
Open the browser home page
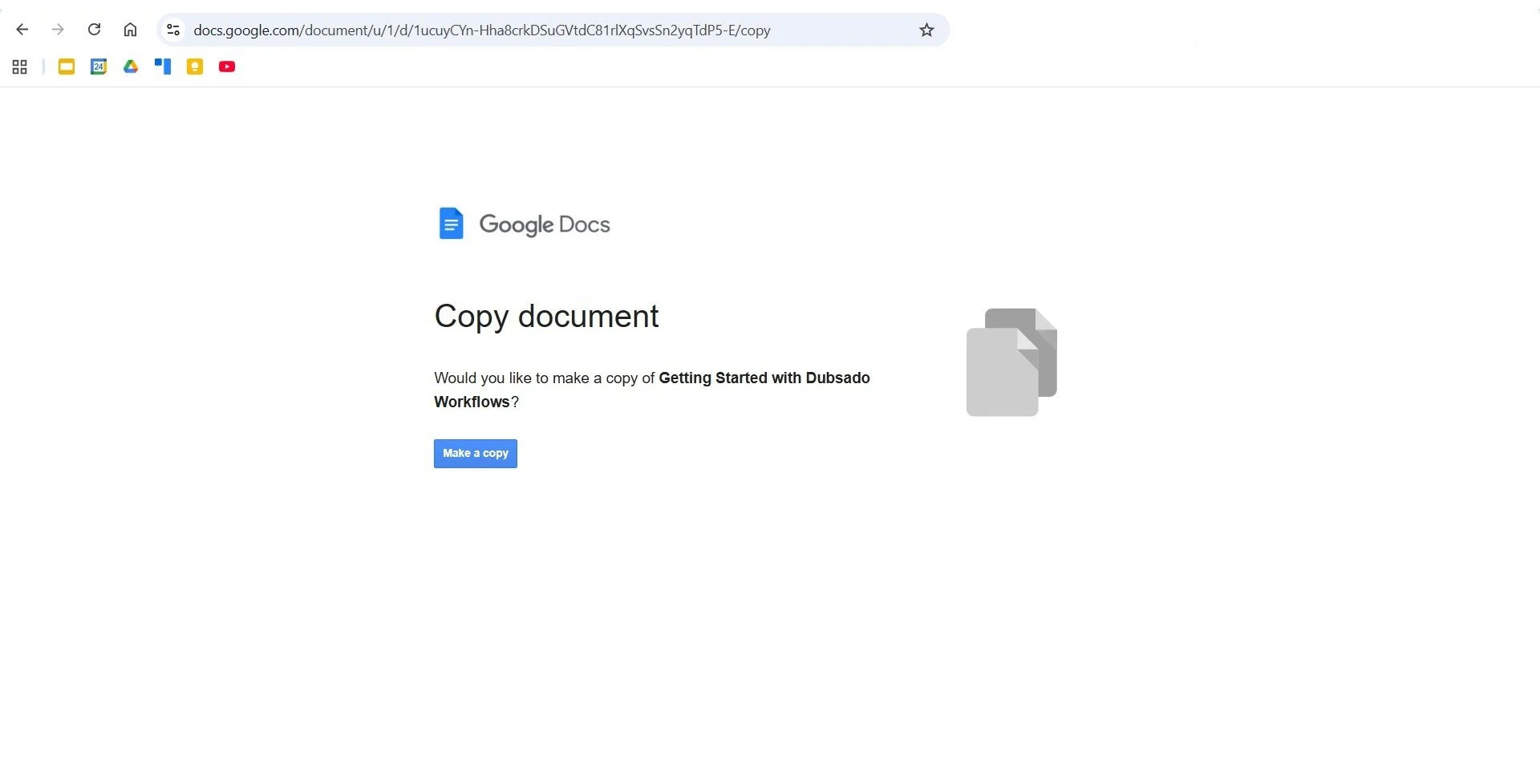[x=130, y=30]
